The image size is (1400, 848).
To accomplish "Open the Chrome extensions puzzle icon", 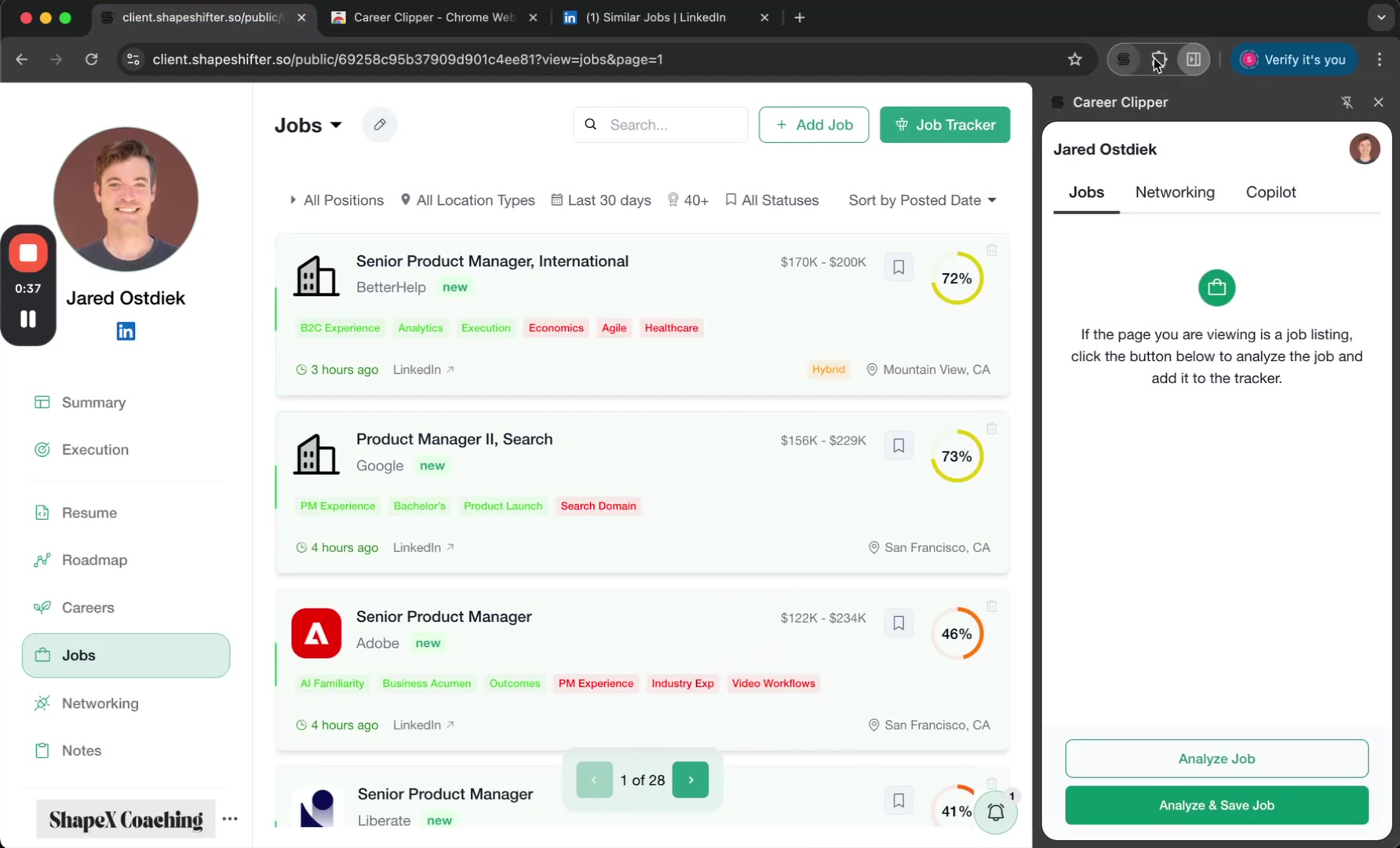I will (x=1159, y=60).
